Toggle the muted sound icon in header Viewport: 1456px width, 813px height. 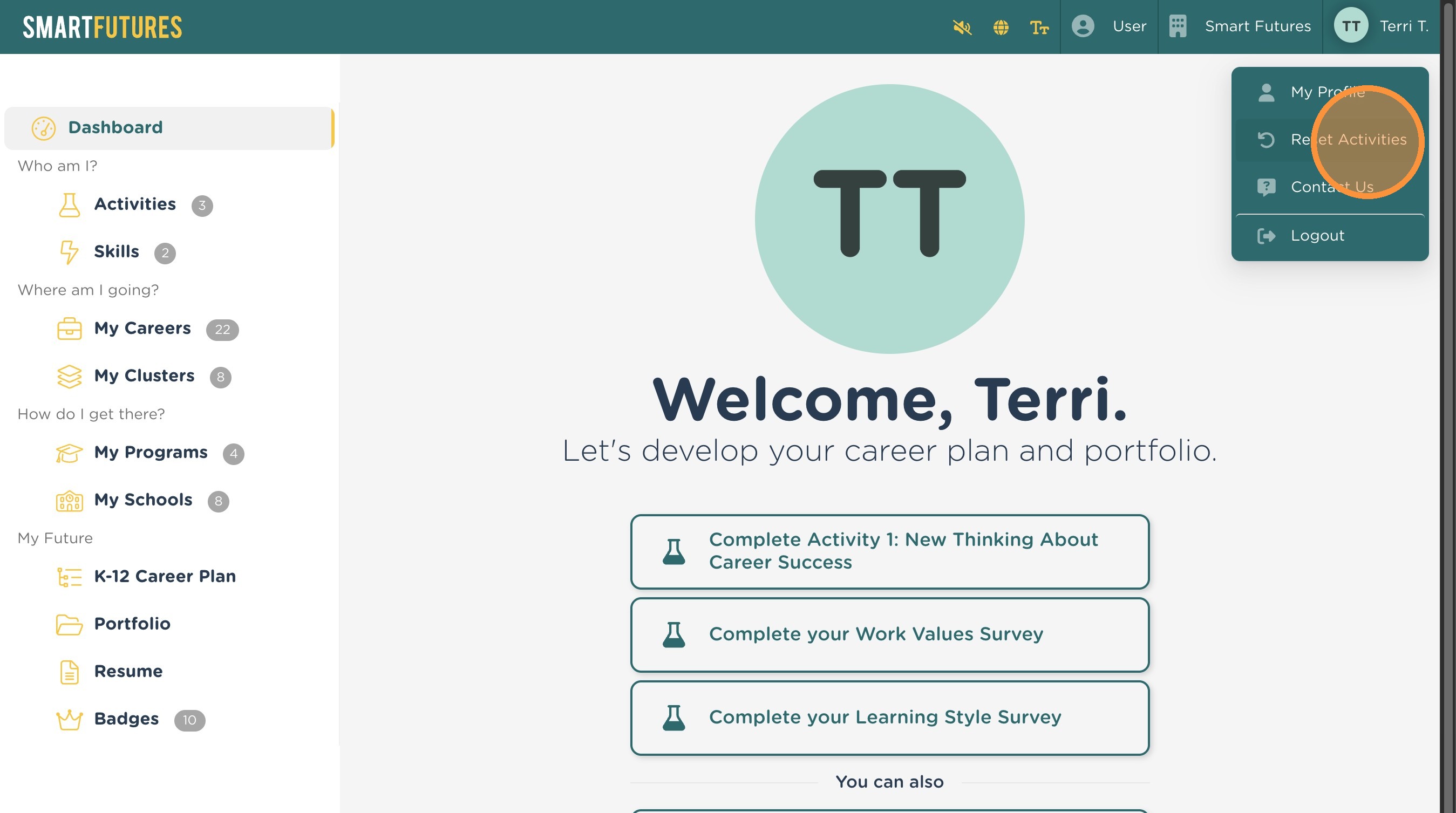coord(962,26)
